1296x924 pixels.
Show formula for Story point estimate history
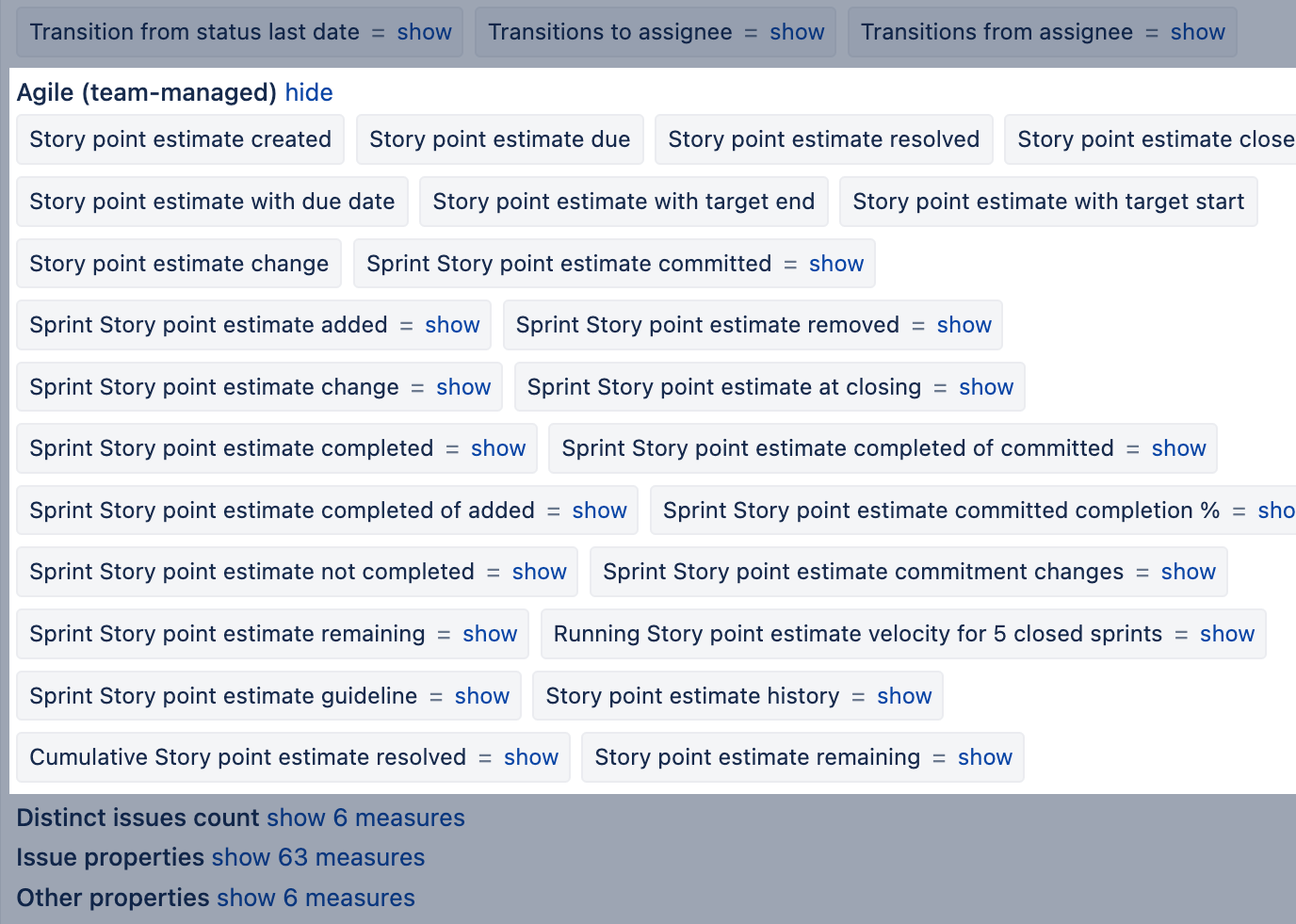[903, 696]
